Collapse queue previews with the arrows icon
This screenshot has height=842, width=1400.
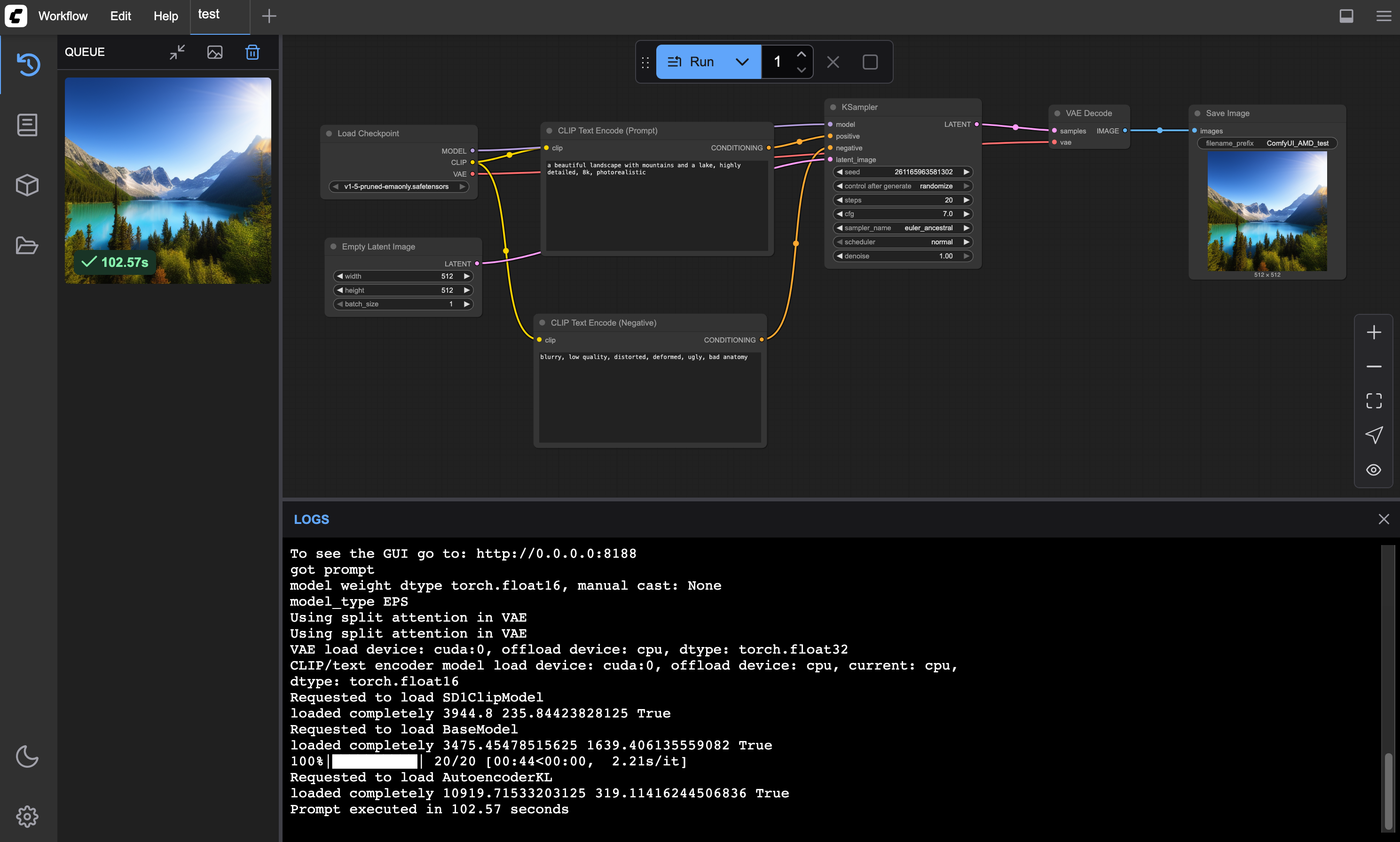(177, 52)
